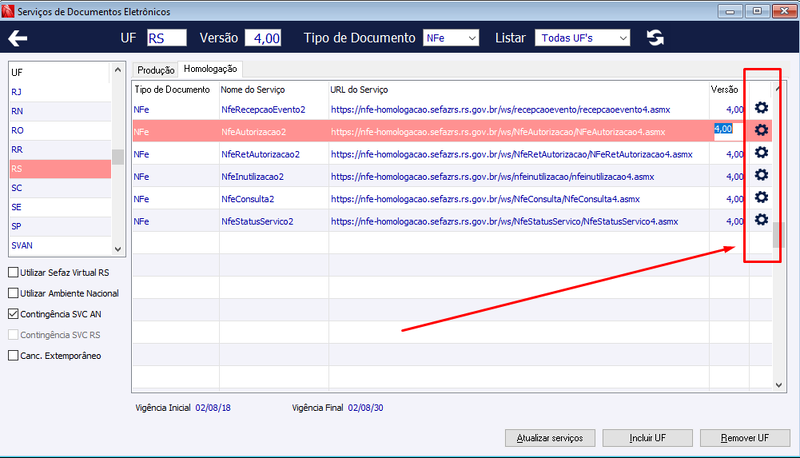Open settings gear for NfeRecepcaoEvento2 row

point(761,108)
